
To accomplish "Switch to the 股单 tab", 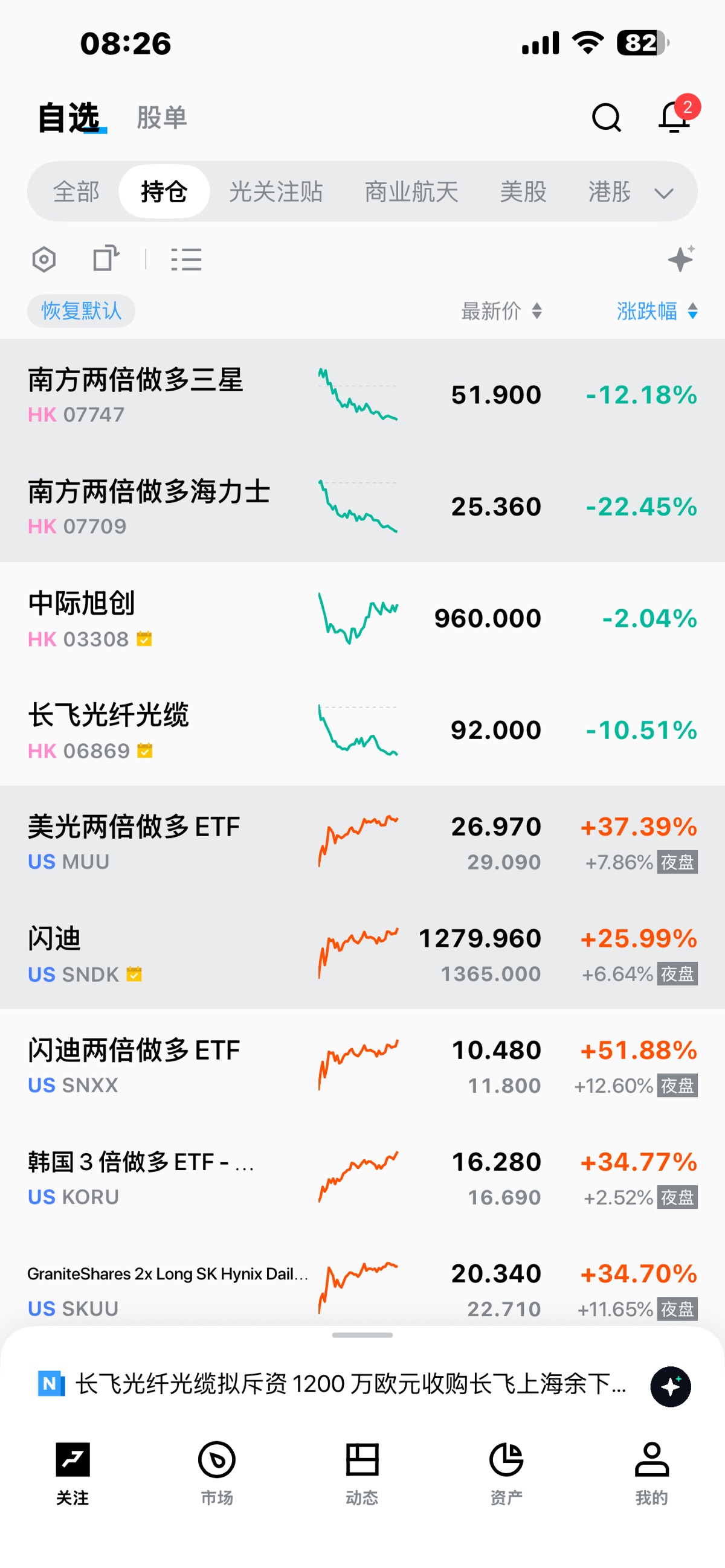I will coord(161,118).
